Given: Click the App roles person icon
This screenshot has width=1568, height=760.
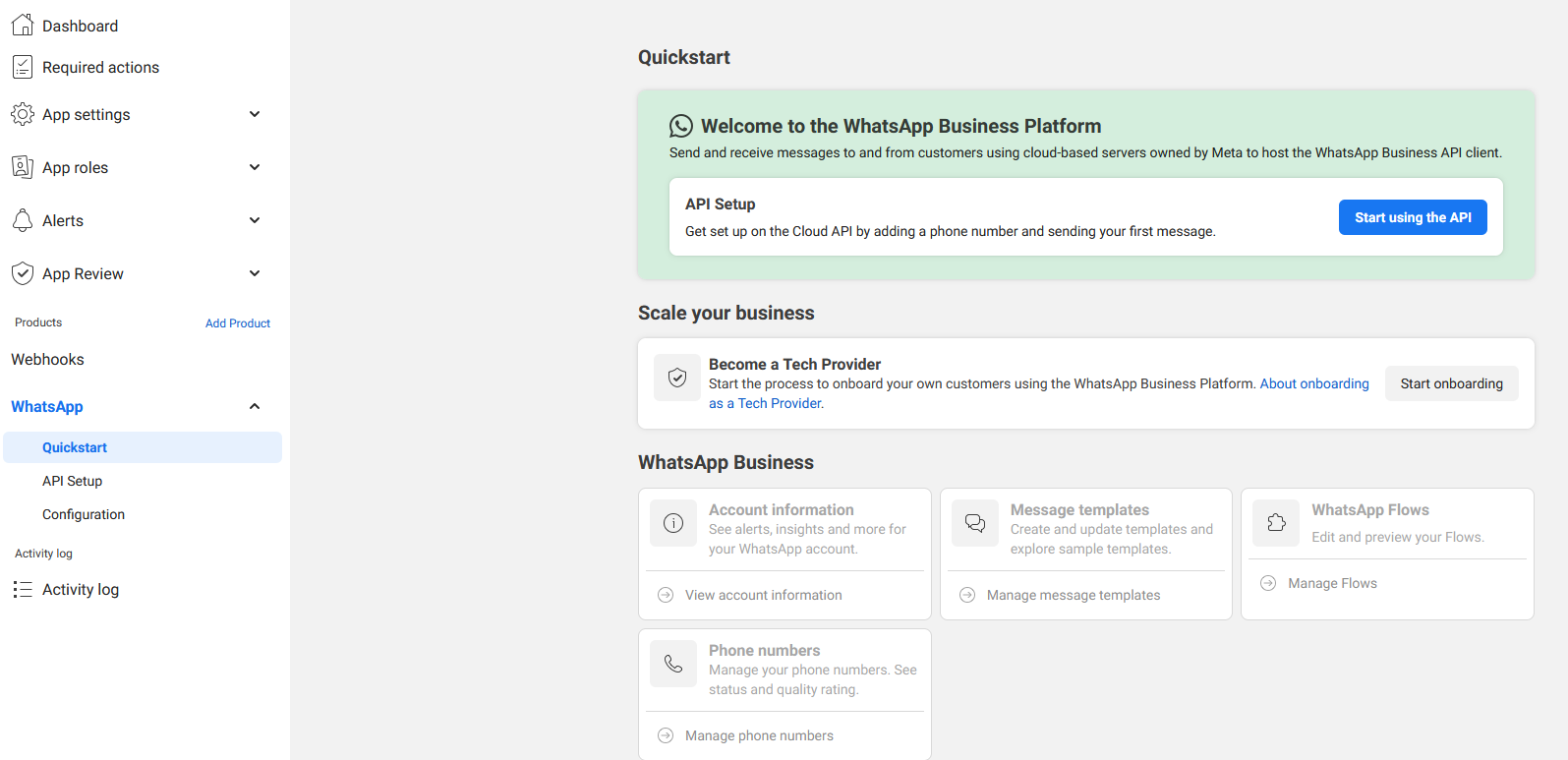Looking at the screenshot, I should 23,167.
